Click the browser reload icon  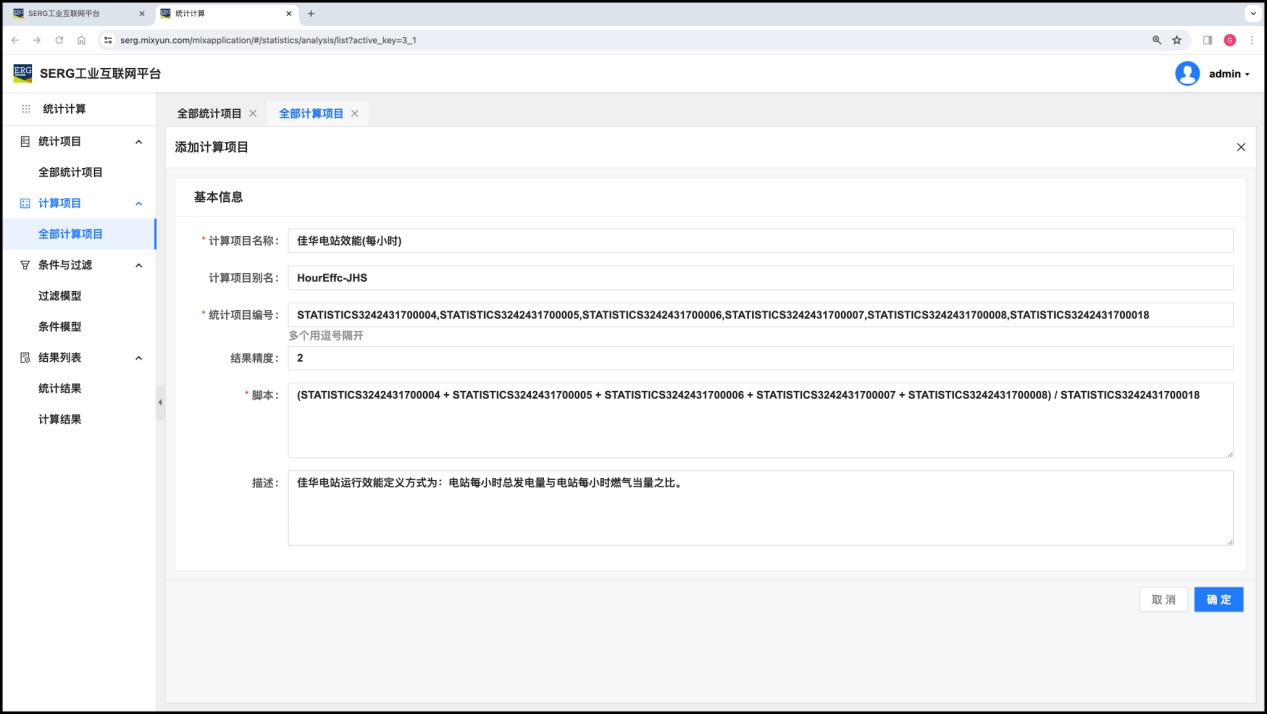tap(59, 40)
